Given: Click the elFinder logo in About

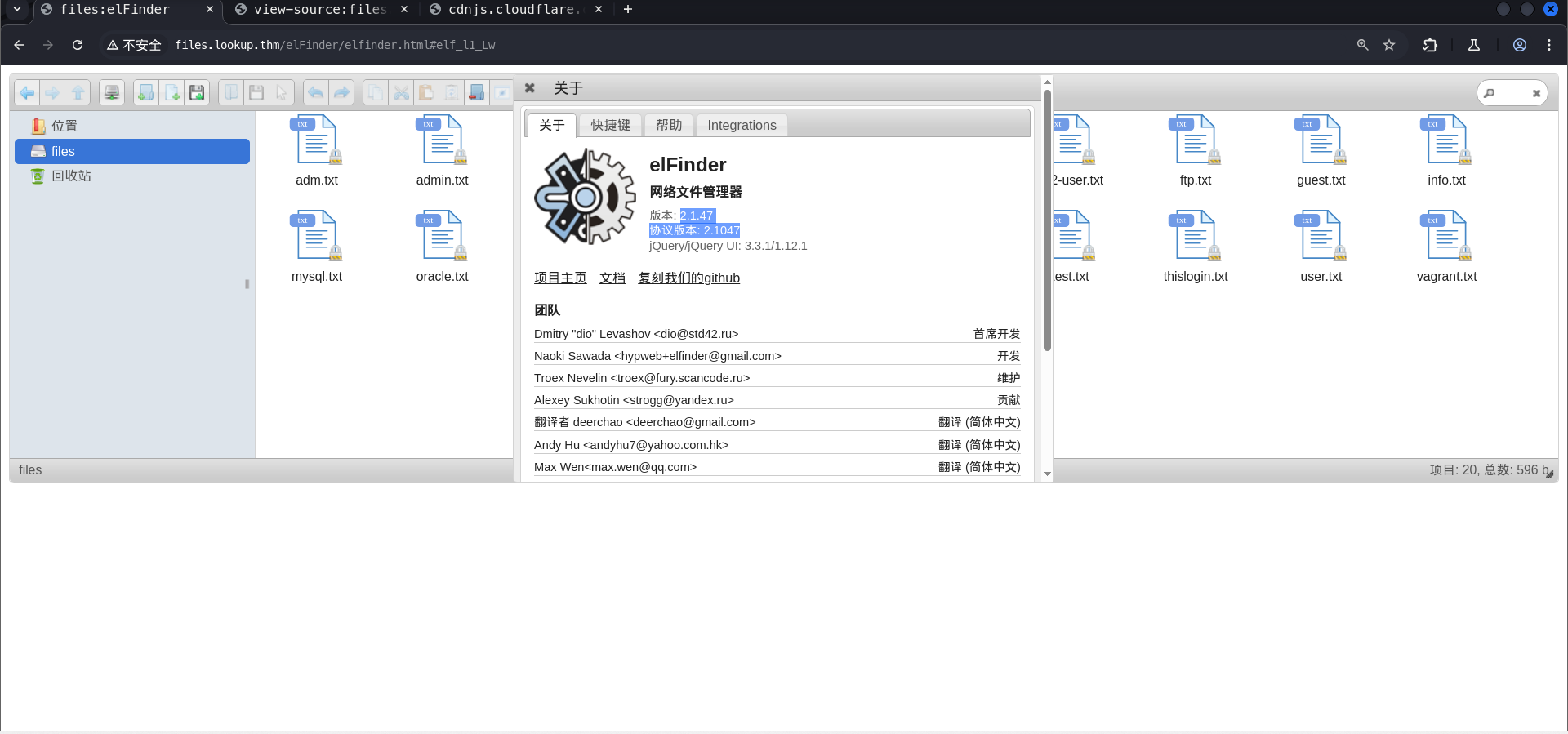Looking at the screenshot, I should click(585, 197).
